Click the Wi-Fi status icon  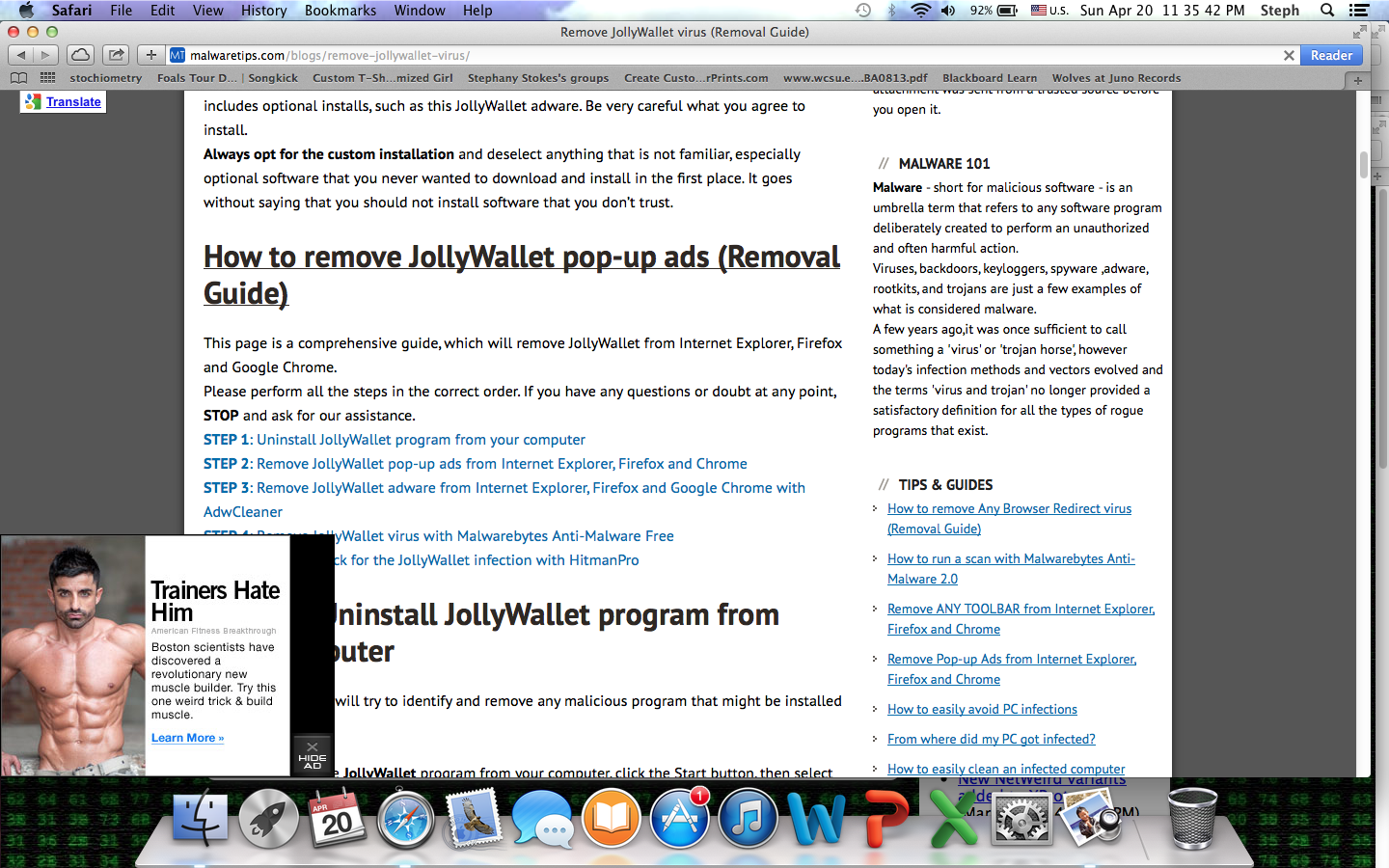[x=921, y=11]
